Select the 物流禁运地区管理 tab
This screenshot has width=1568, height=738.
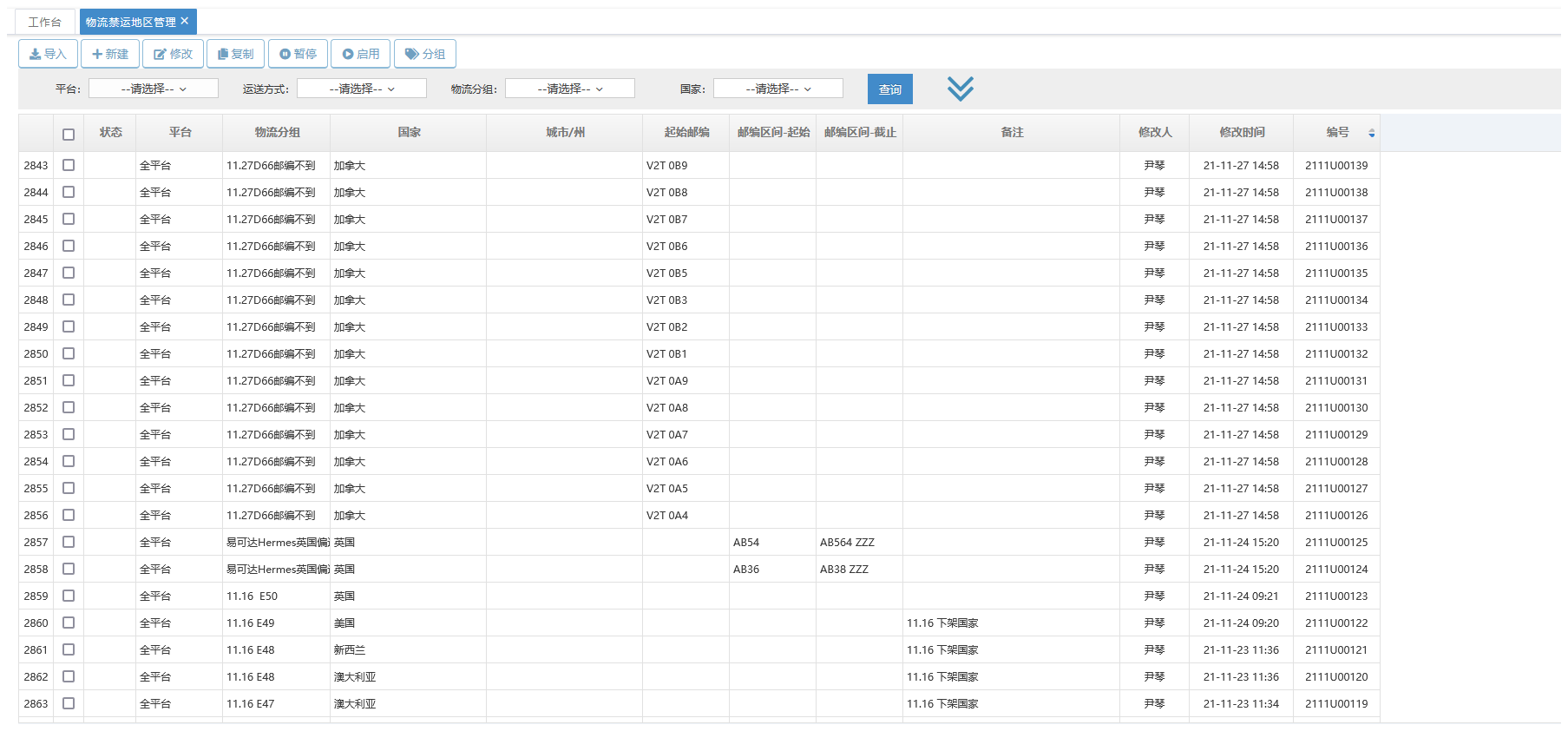click(x=130, y=22)
